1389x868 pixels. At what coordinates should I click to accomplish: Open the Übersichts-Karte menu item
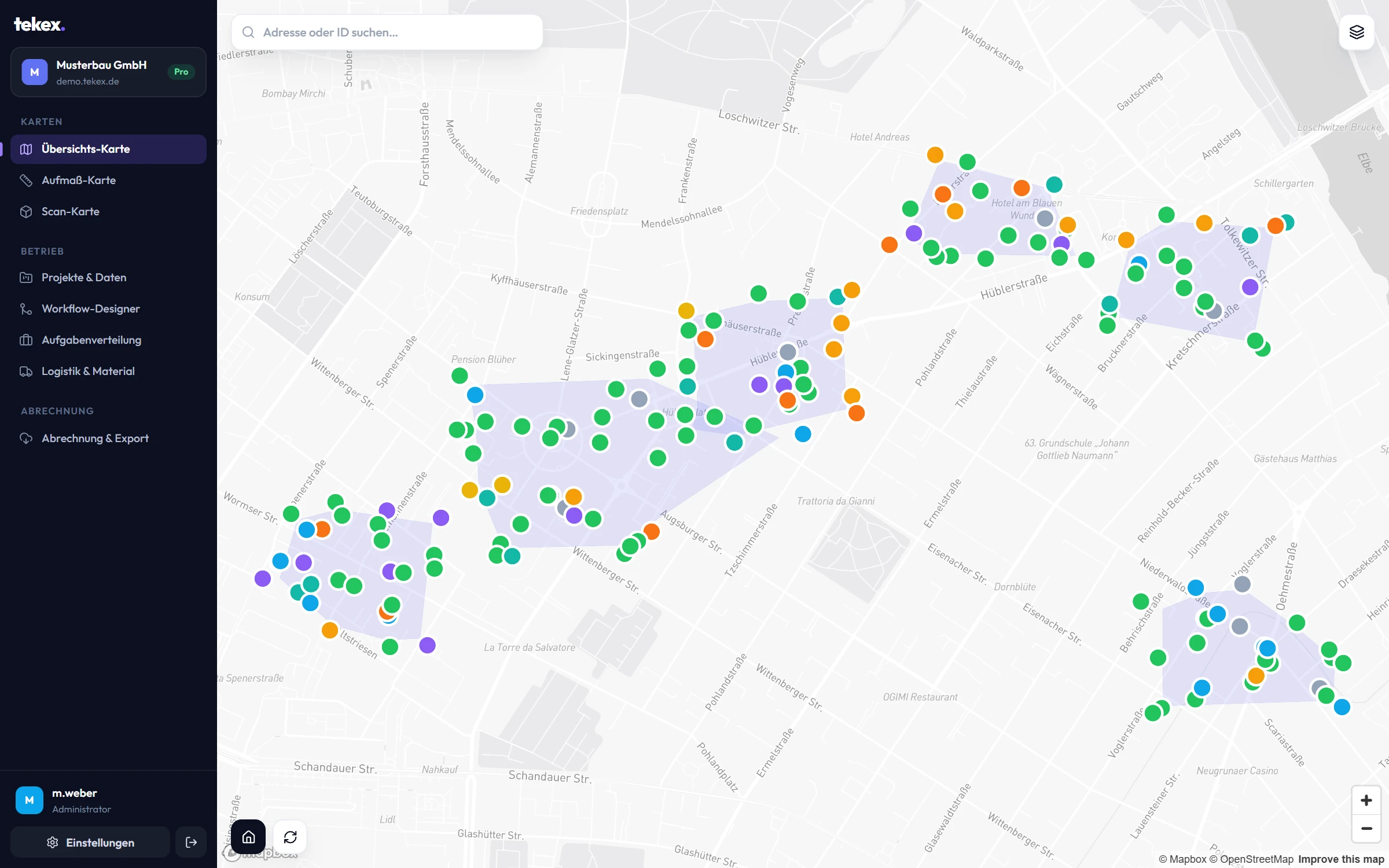tap(108, 149)
